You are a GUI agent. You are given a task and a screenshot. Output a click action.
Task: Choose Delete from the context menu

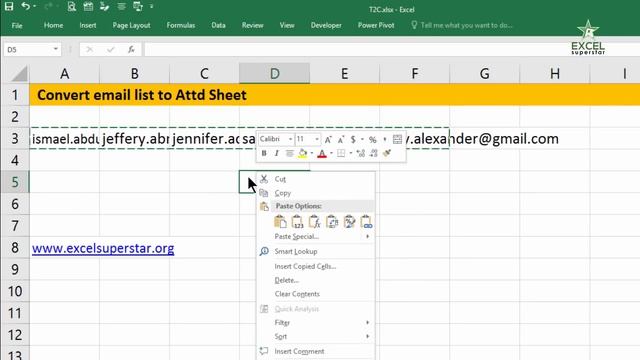pos(316,280)
